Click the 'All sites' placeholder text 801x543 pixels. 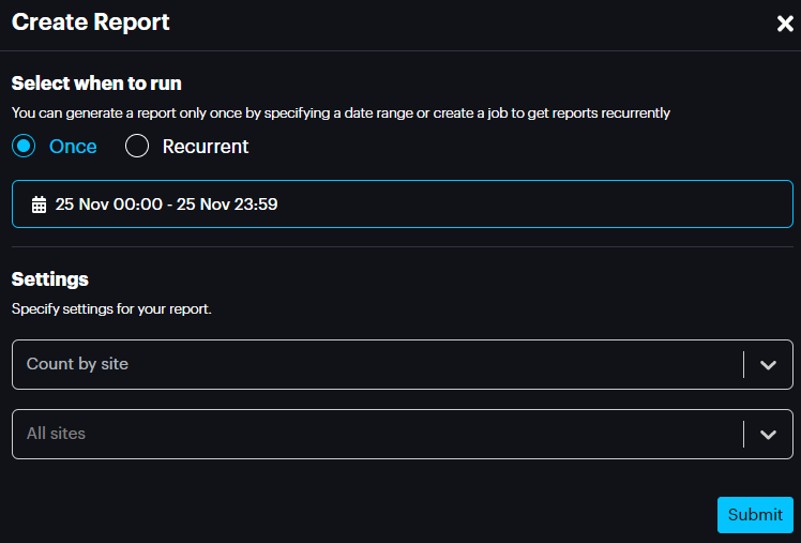click(56, 434)
